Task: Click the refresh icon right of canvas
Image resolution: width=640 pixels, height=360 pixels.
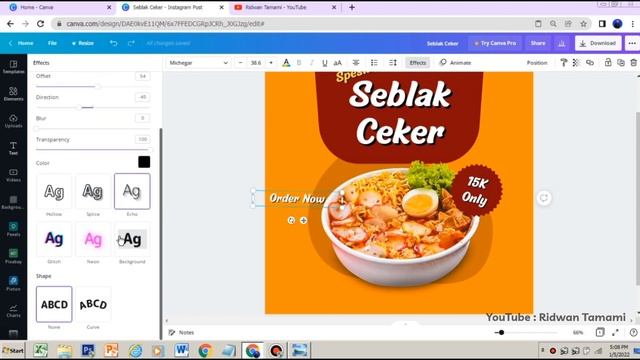Action: pyautogui.click(x=544, y=198)
